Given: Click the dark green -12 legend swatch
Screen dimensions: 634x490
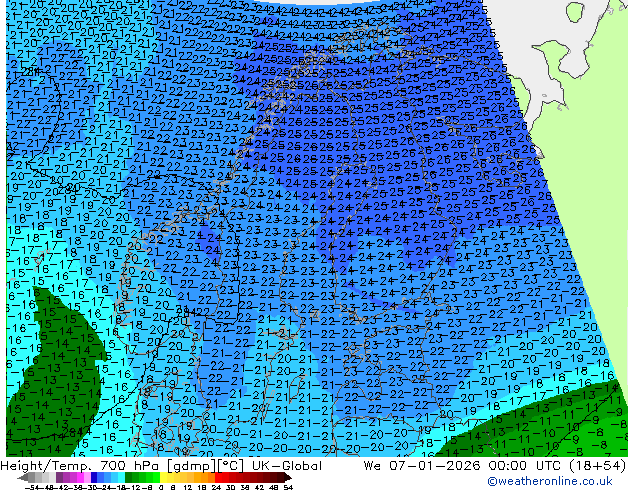Looking at the screenshot, I should click(x=129, y=477).
